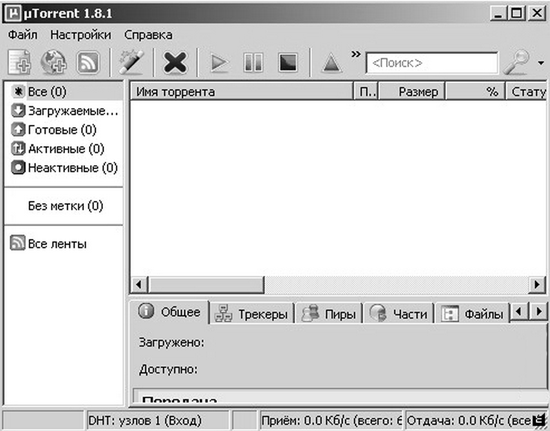This screenshot has height=431, width=550.
Task: Maximize the µTorrent window
Action: coord(516,13)
